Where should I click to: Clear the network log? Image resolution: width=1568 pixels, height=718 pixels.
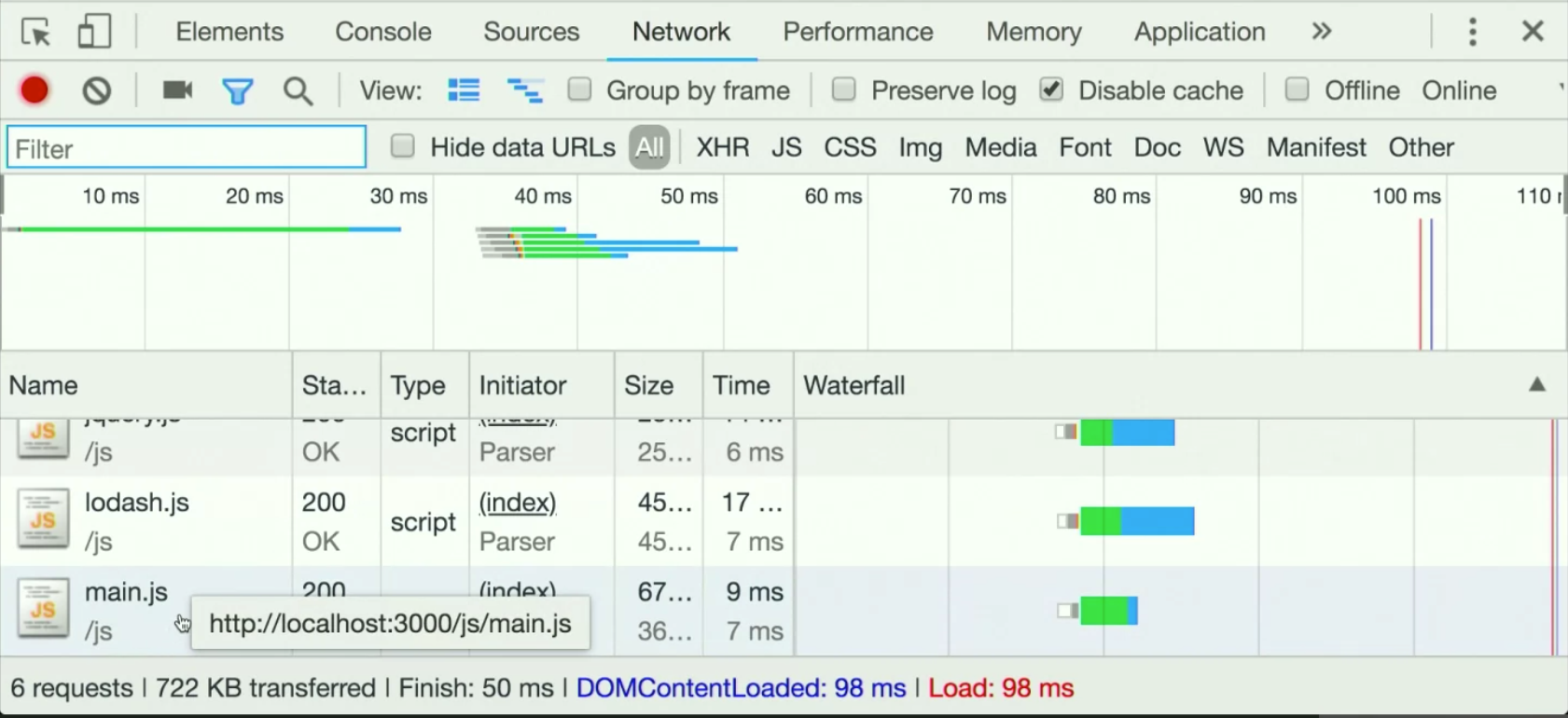click(x=97, y=90)
